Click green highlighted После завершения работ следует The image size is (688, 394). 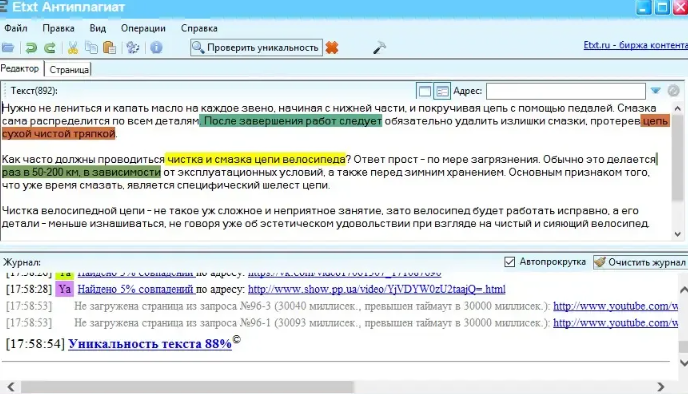click(291, 121)
